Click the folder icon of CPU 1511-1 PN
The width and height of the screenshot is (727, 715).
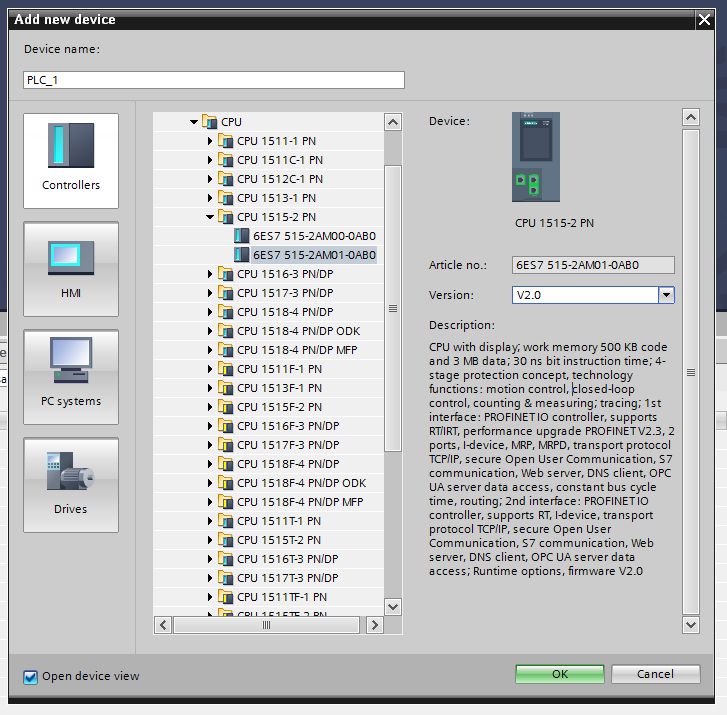point(225,141)
